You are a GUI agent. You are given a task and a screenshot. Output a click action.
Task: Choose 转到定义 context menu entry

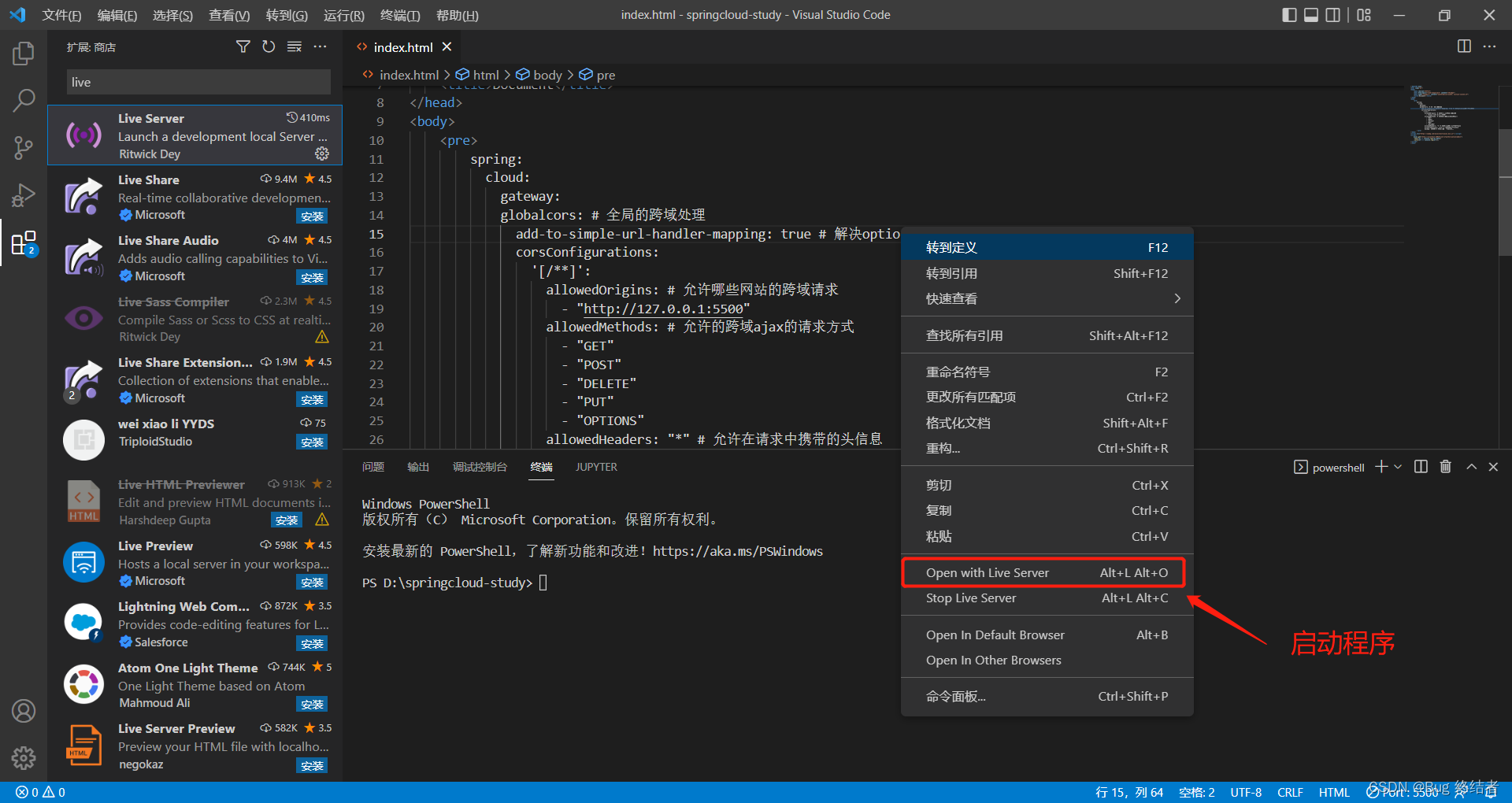click(1047, 247)
